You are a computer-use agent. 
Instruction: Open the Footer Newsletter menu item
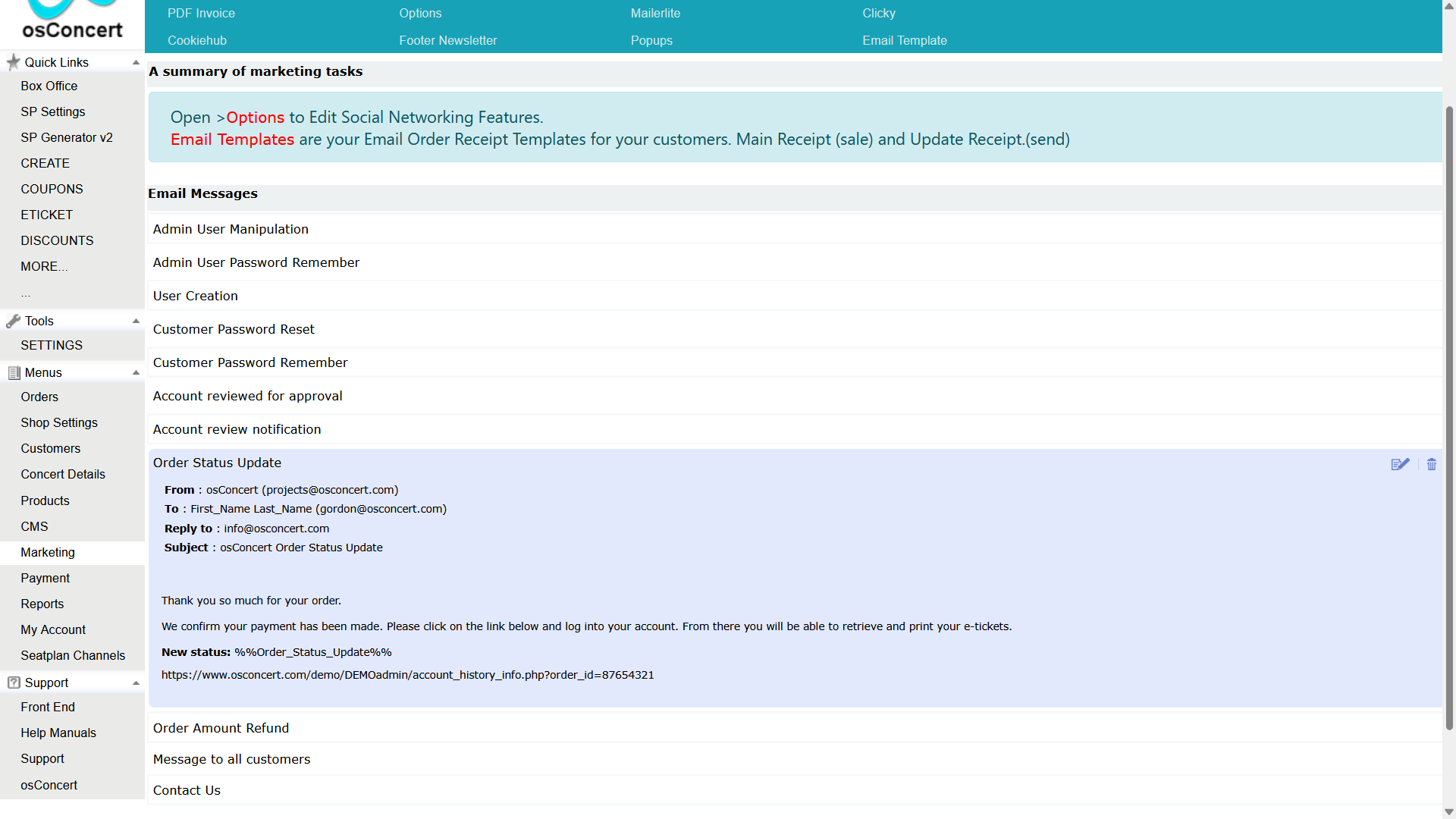point(448,40)
